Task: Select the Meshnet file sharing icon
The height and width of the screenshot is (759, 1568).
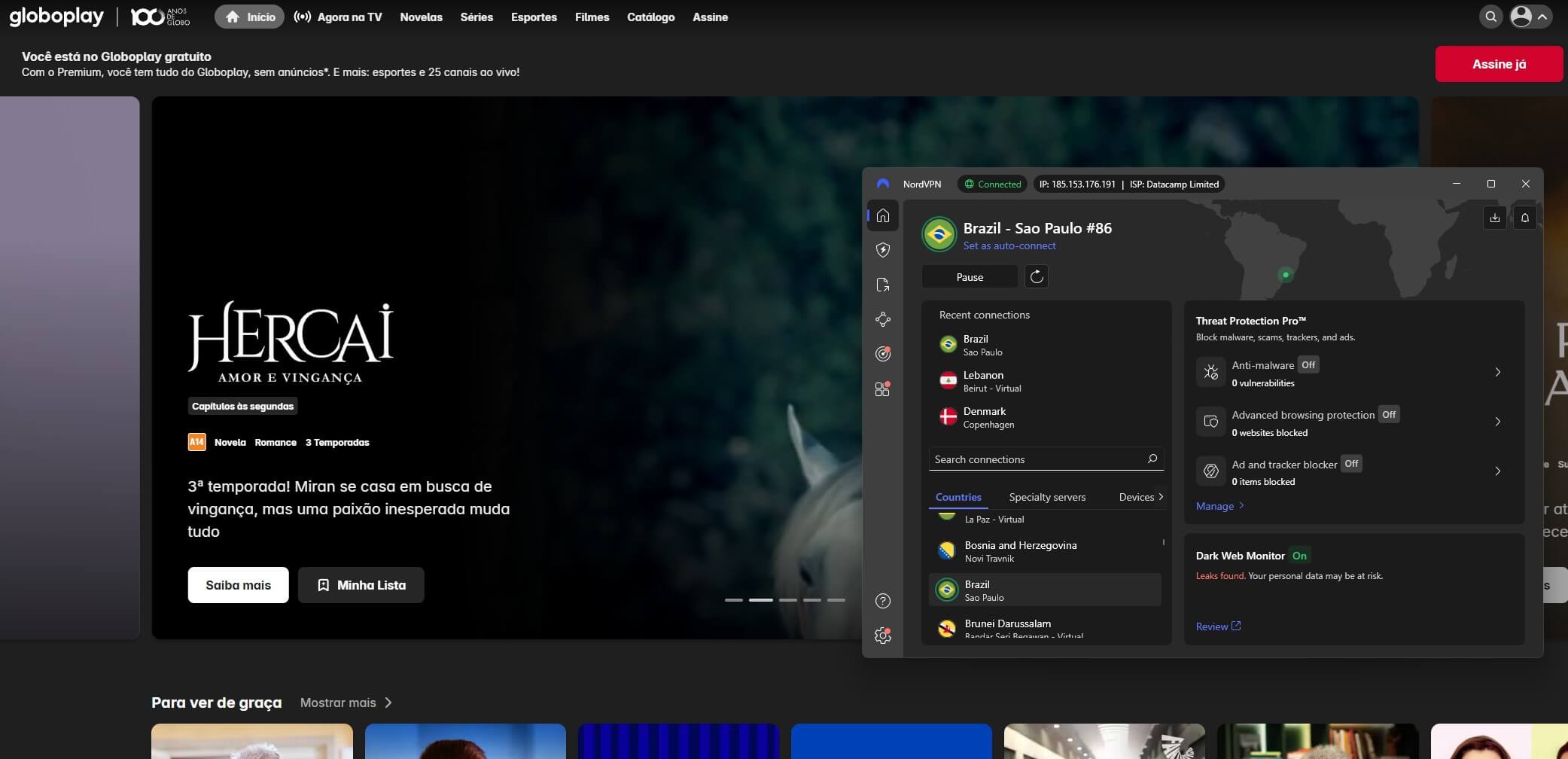Action: coord(883,285)
